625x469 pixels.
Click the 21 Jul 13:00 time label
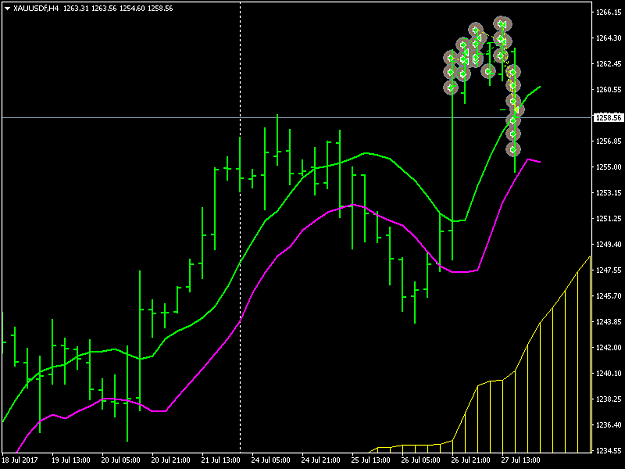click(221, 460)
